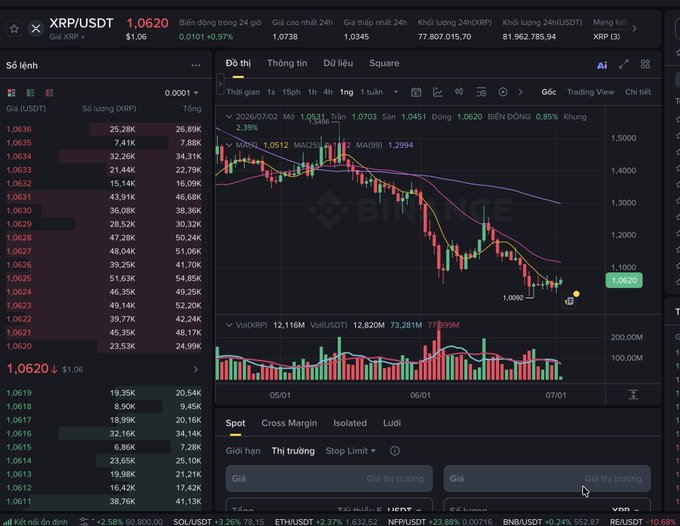Select buy order at price 1,0616
The width and height of the screenshot is (680, 526).
click(104, 434)
